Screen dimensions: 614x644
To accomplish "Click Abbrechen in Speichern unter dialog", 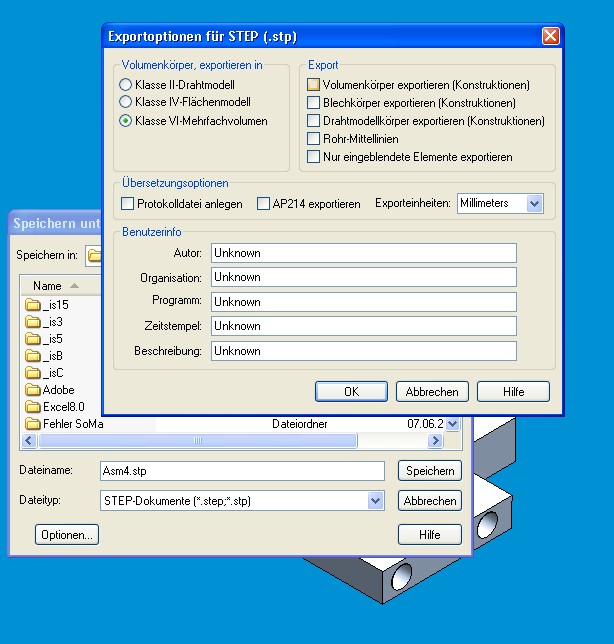I will [430, 501].
